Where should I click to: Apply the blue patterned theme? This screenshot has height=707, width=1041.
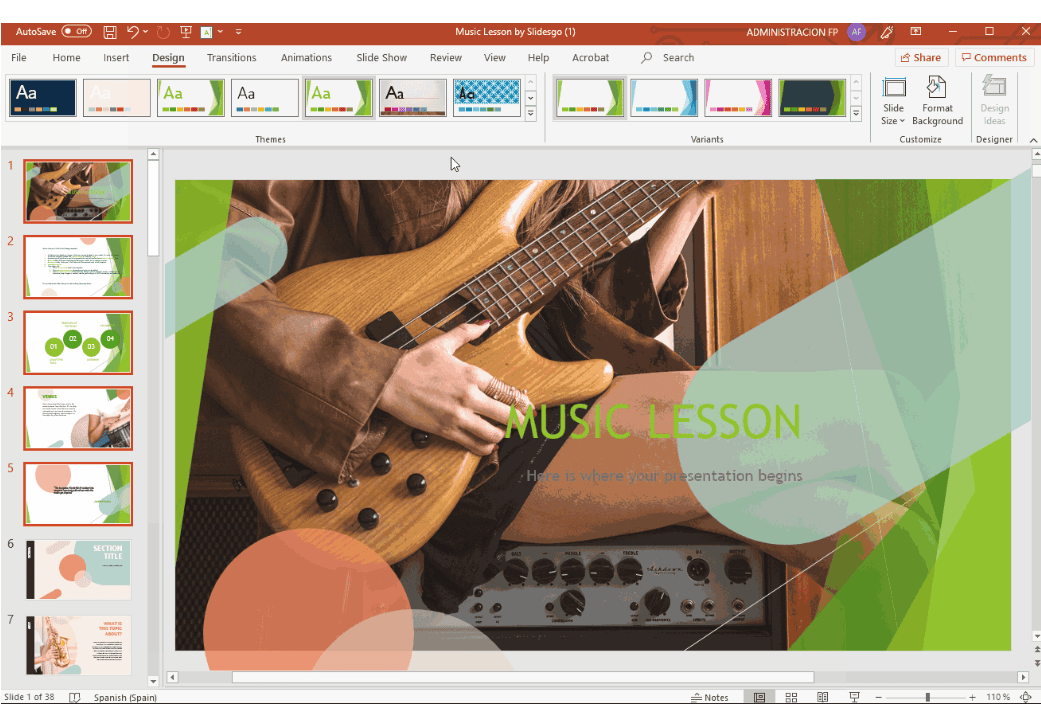pos(487,98)
